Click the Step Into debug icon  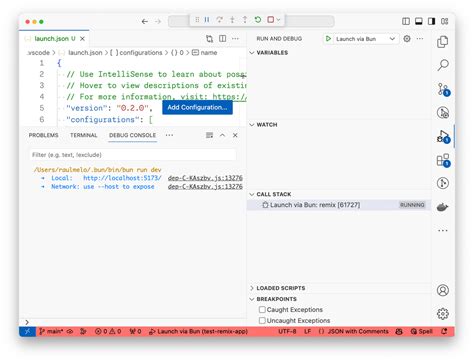232,20
